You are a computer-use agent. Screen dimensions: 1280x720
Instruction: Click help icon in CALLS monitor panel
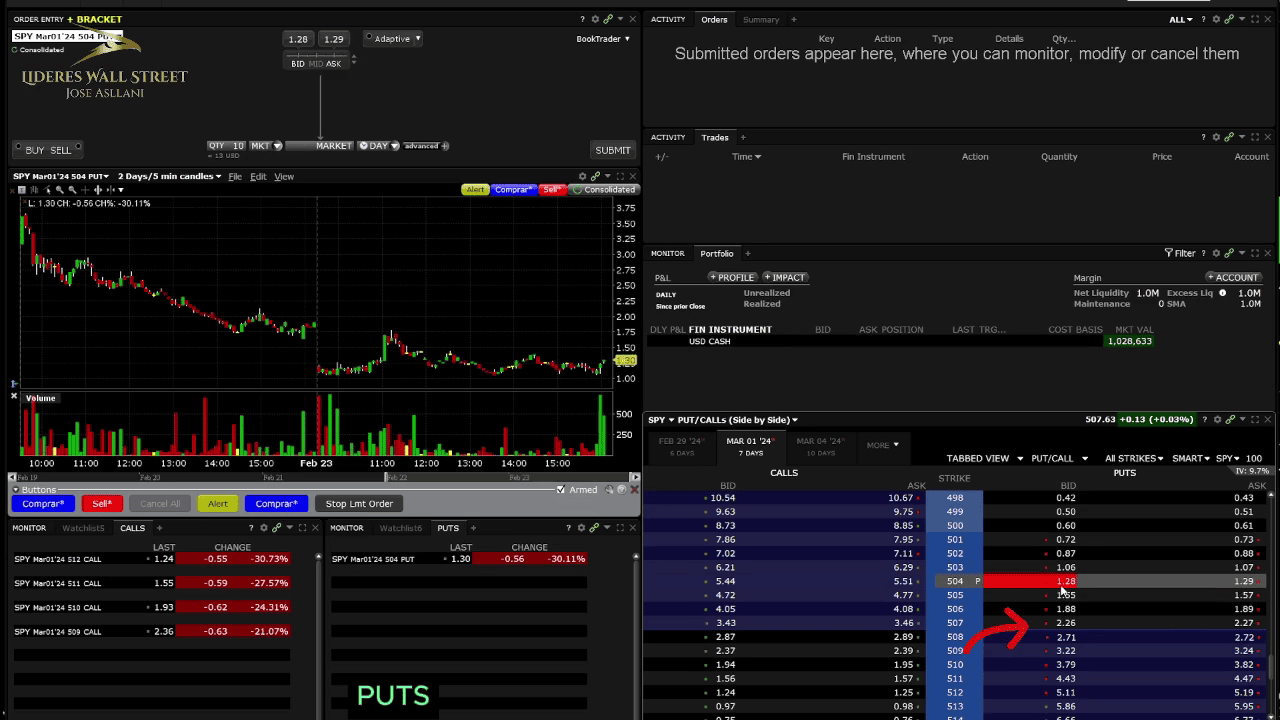[251, 528]
